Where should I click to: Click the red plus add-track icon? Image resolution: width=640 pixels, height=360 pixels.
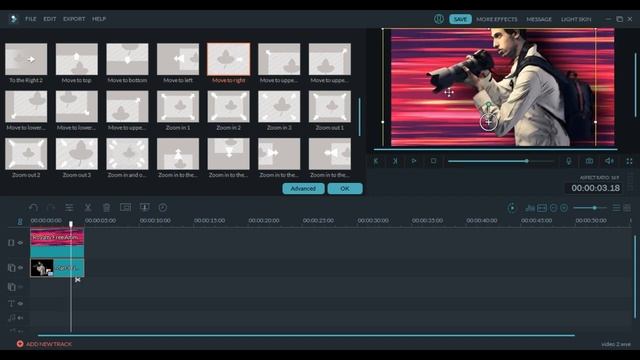click(x=20, y=344)
